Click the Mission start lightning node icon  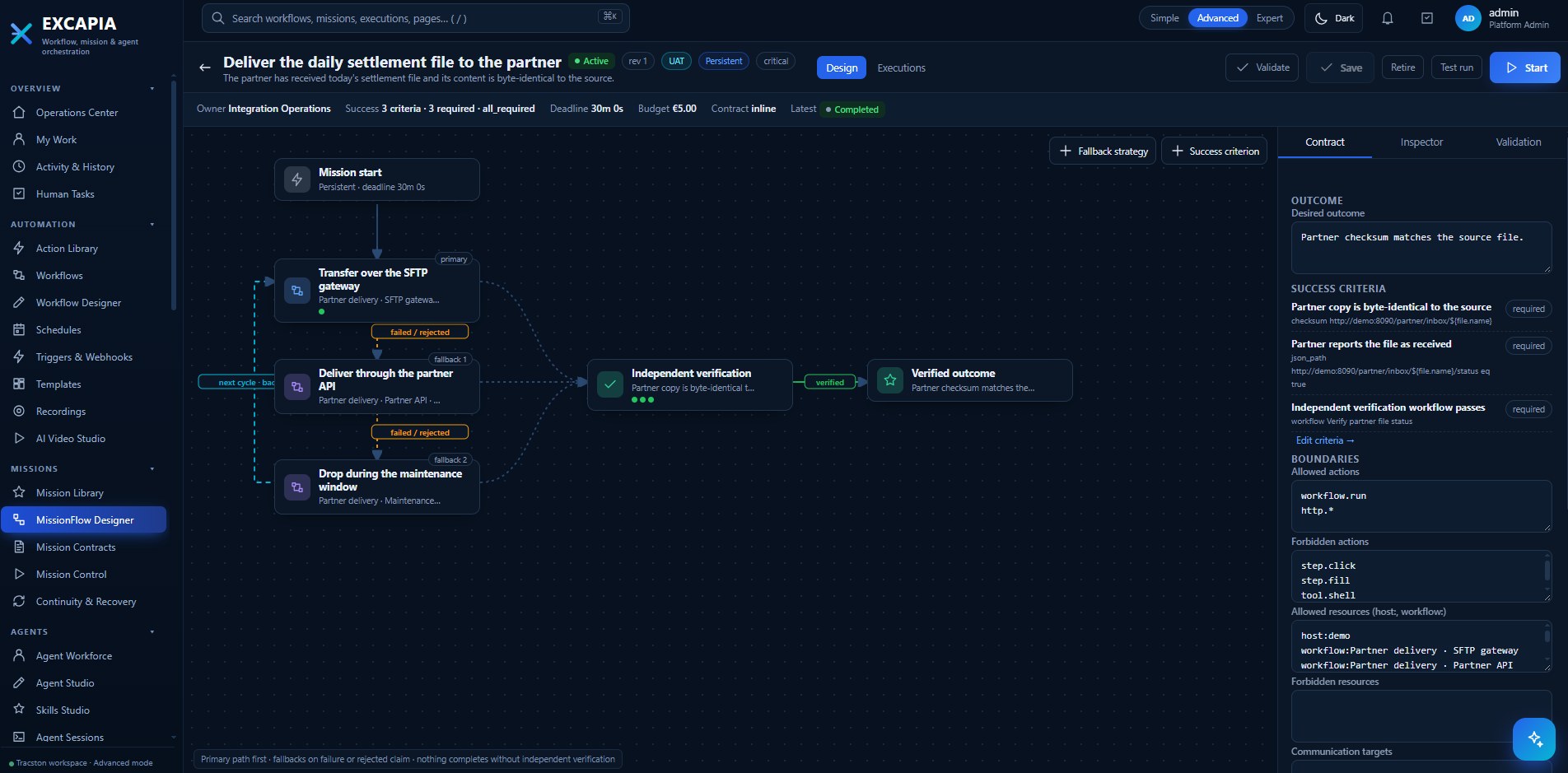coord(297,179)
